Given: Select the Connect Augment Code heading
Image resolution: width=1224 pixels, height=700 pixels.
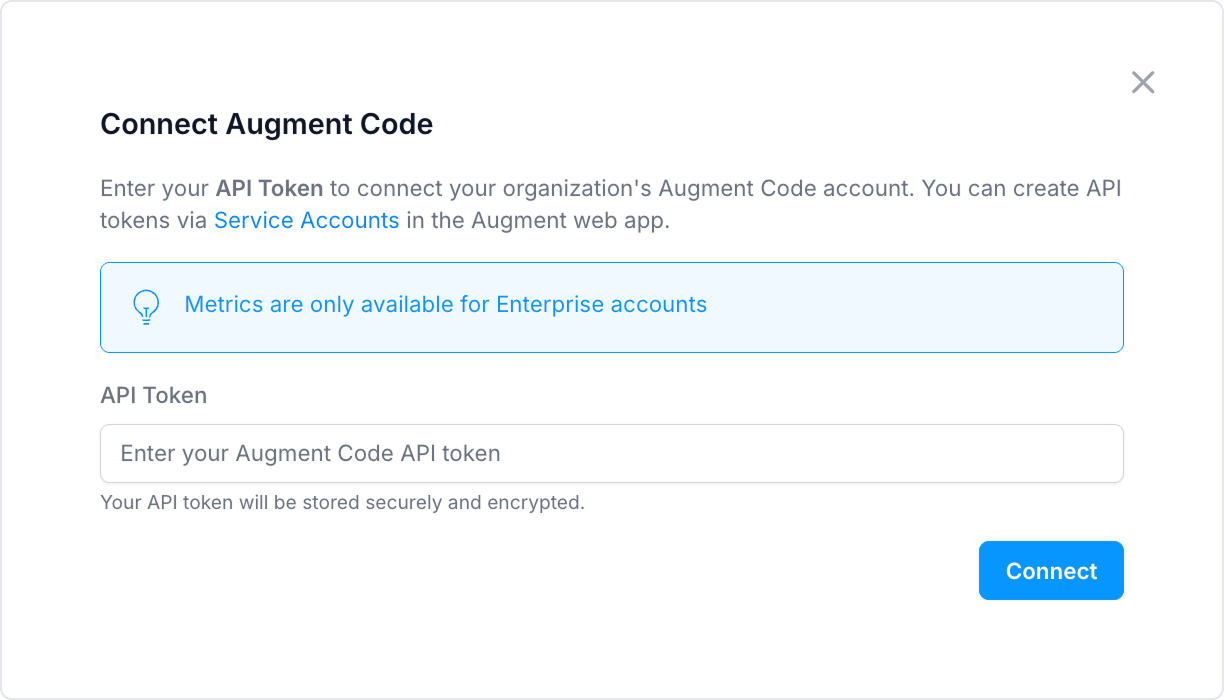Looking at the screenshot, I should pos(266,124).
